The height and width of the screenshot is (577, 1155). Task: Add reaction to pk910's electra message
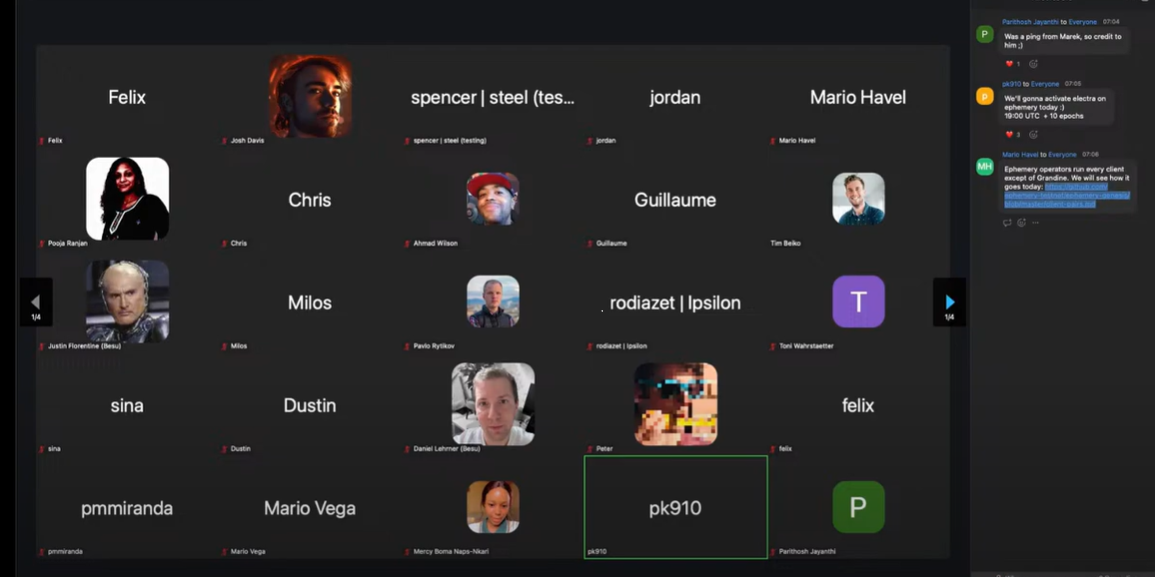(x=1033, y=135)
